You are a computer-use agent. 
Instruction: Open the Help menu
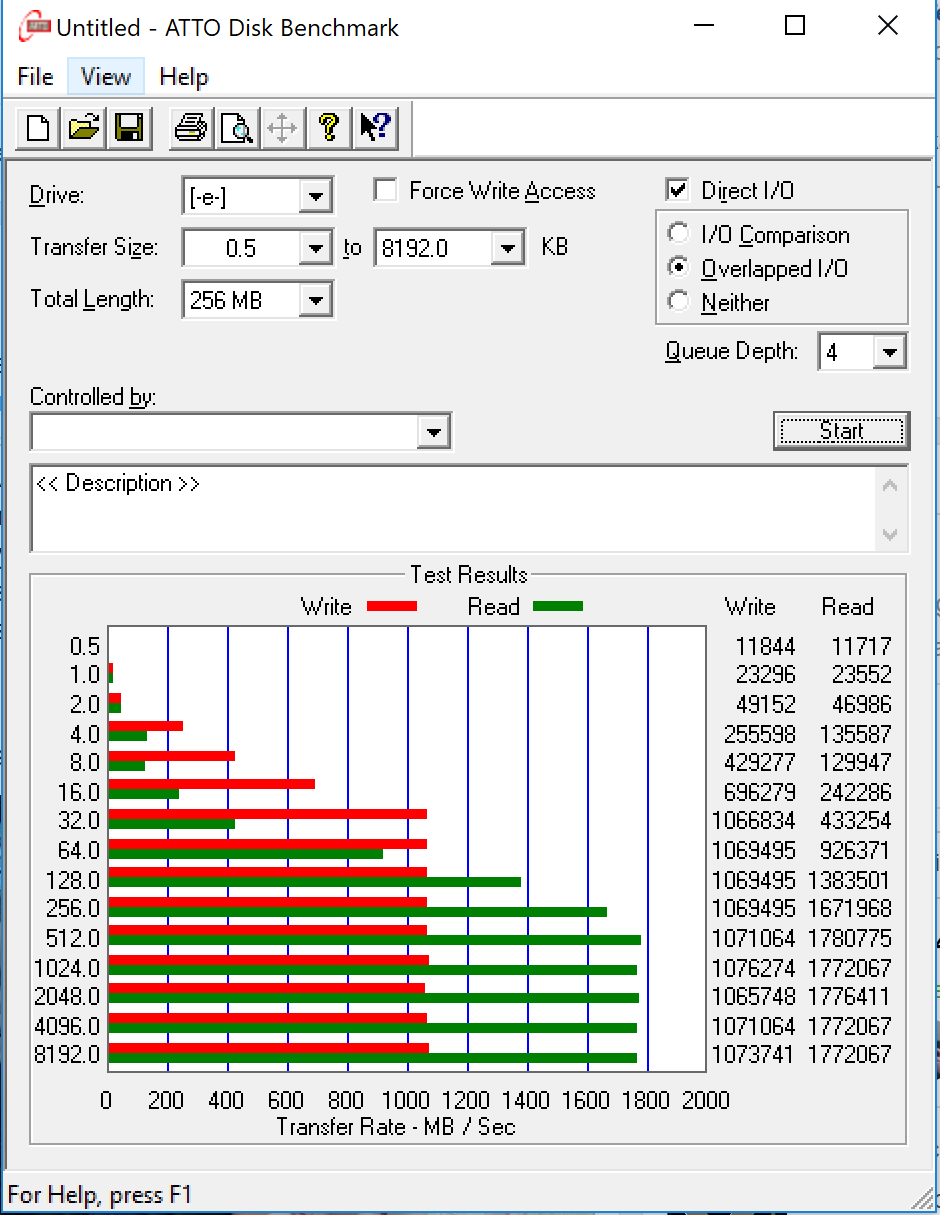click(x=183, y=77)
